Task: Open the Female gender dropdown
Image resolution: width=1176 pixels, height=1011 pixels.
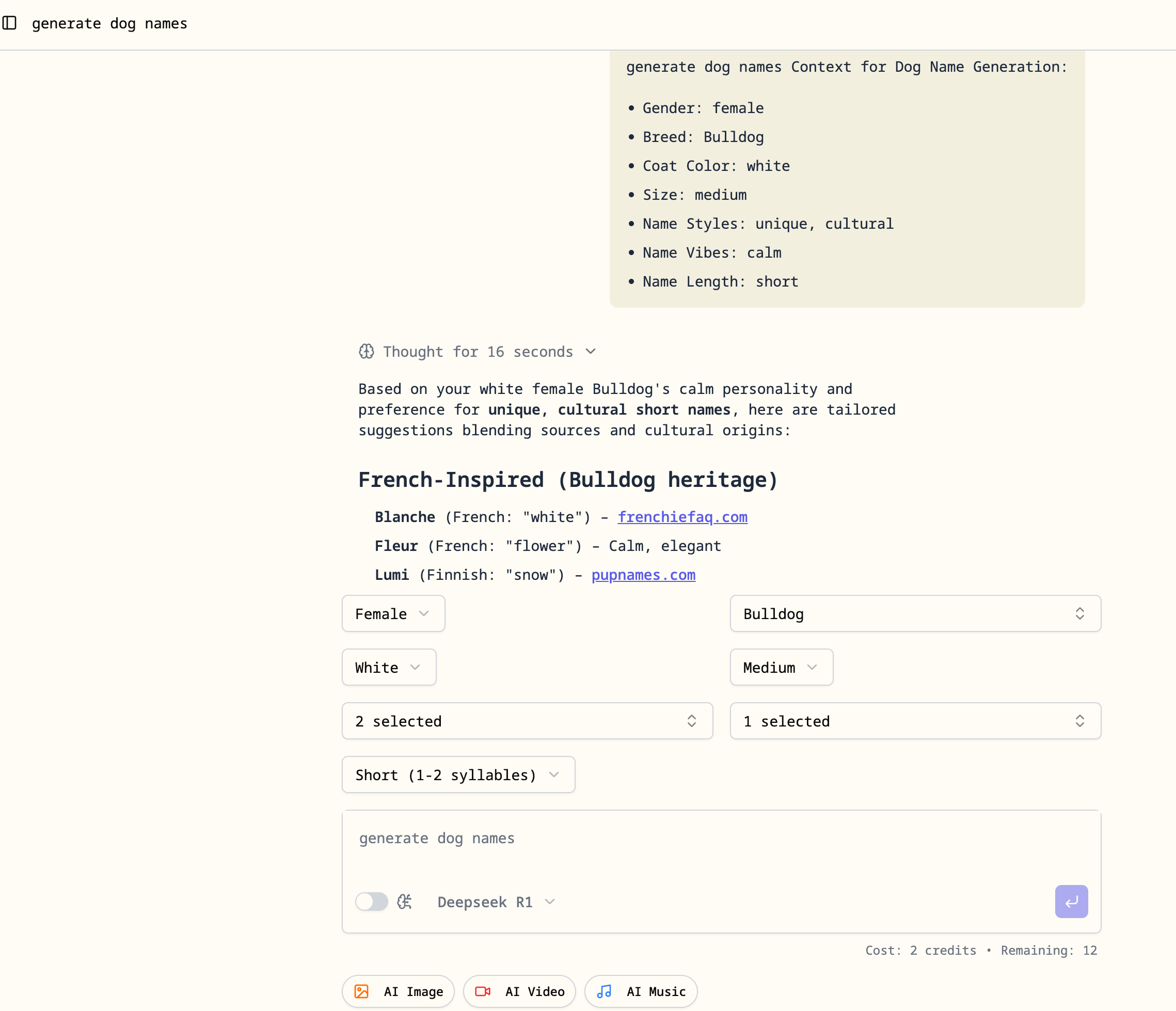Action: [x=393, y=613]
